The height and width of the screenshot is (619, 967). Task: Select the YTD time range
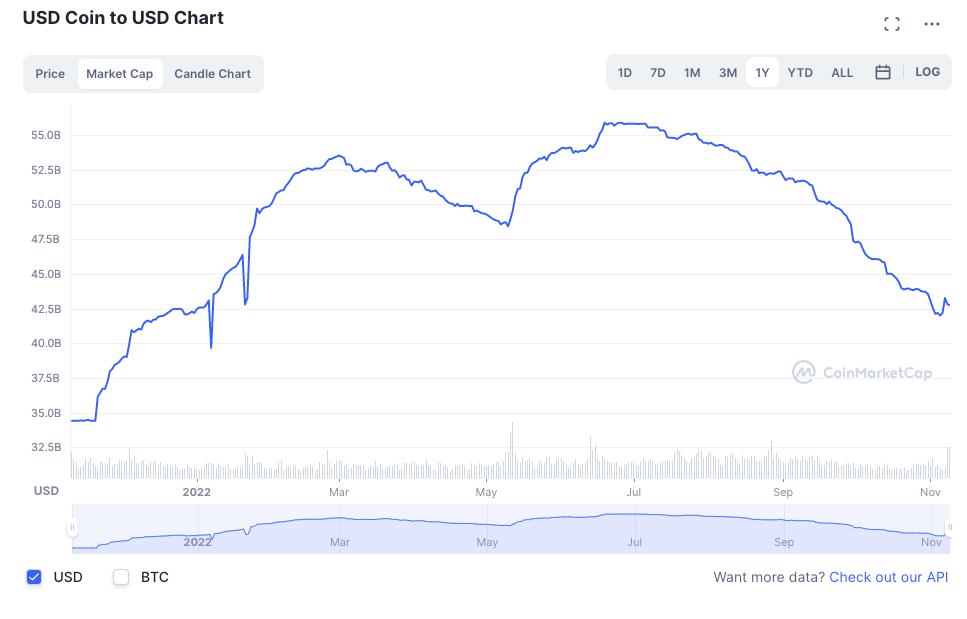pos(800,72)
